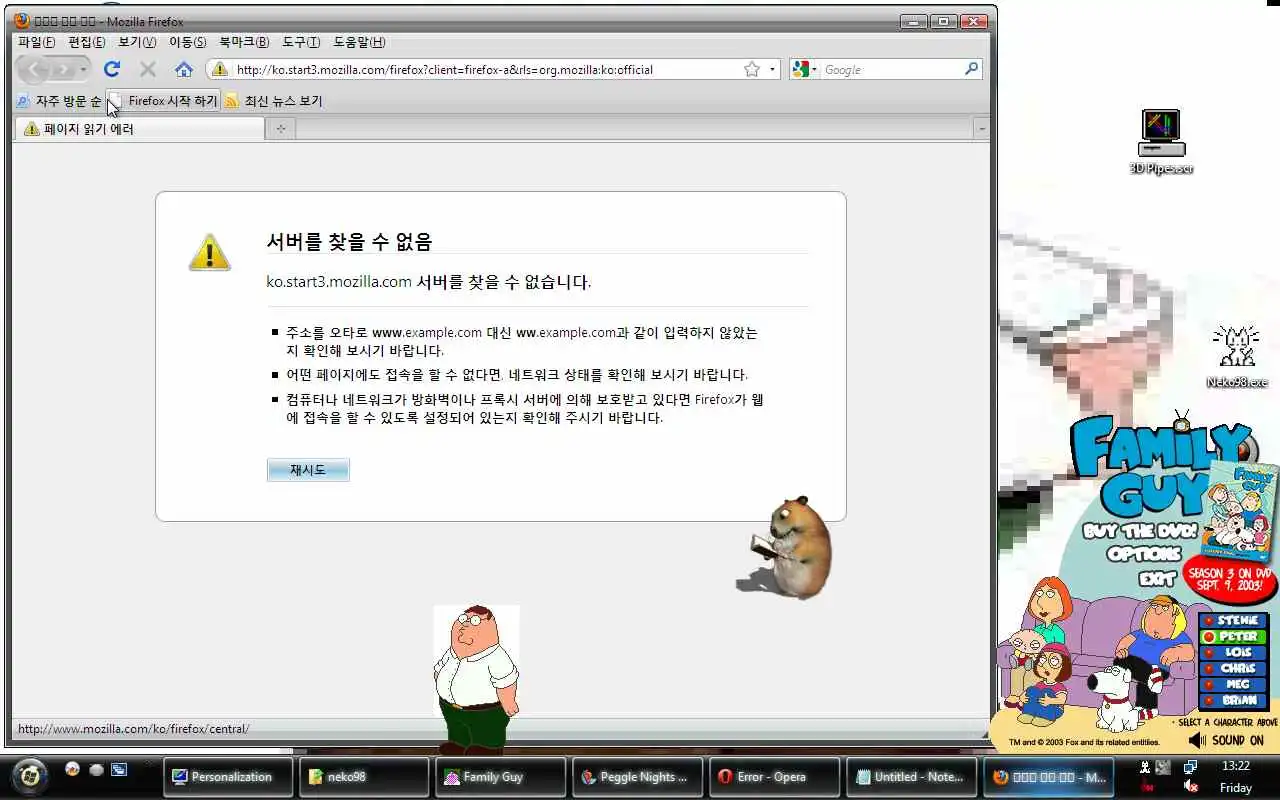
Task: Click the stop loading X icon
Action: [148, 69]
